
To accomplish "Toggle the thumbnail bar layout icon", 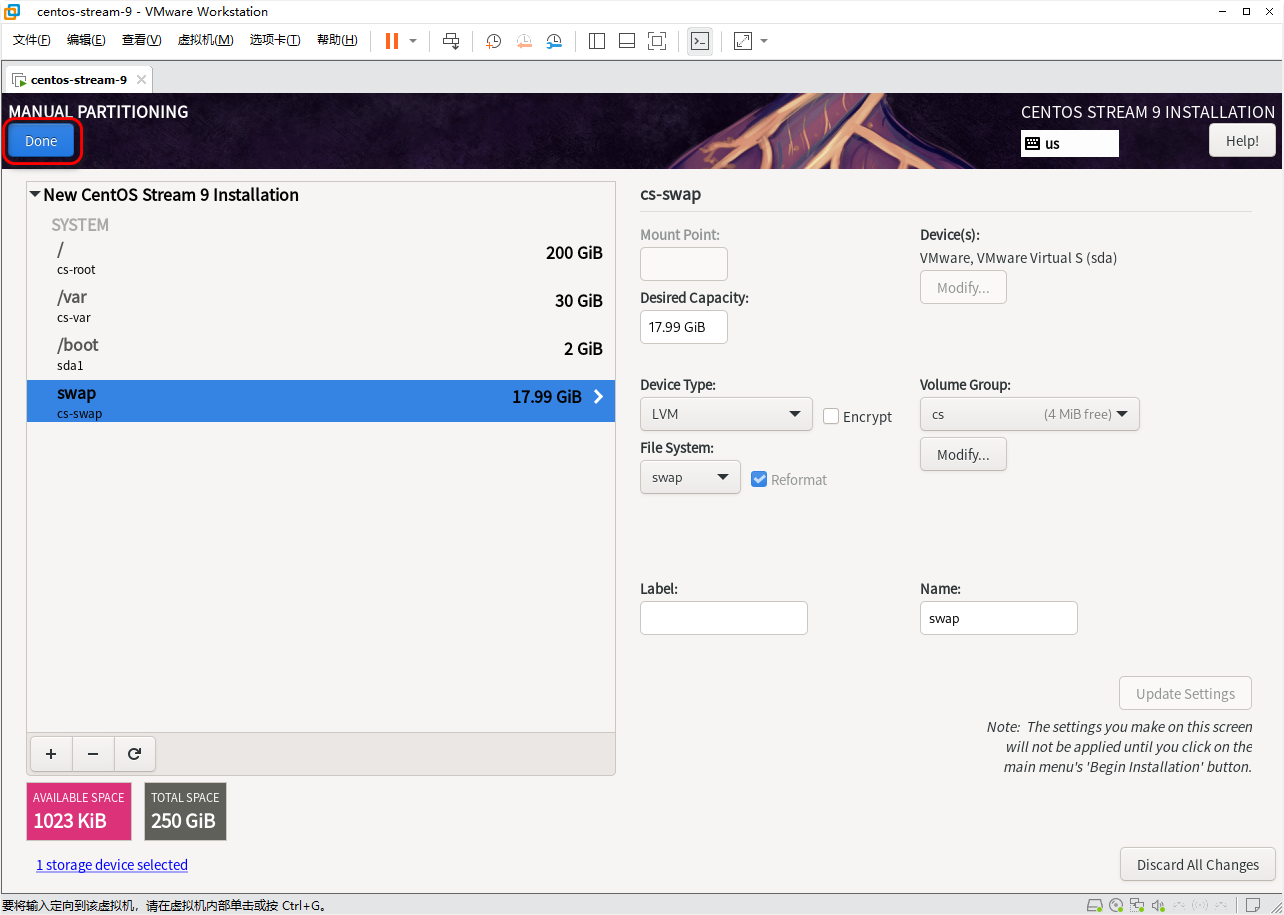I will pos(627,41).
